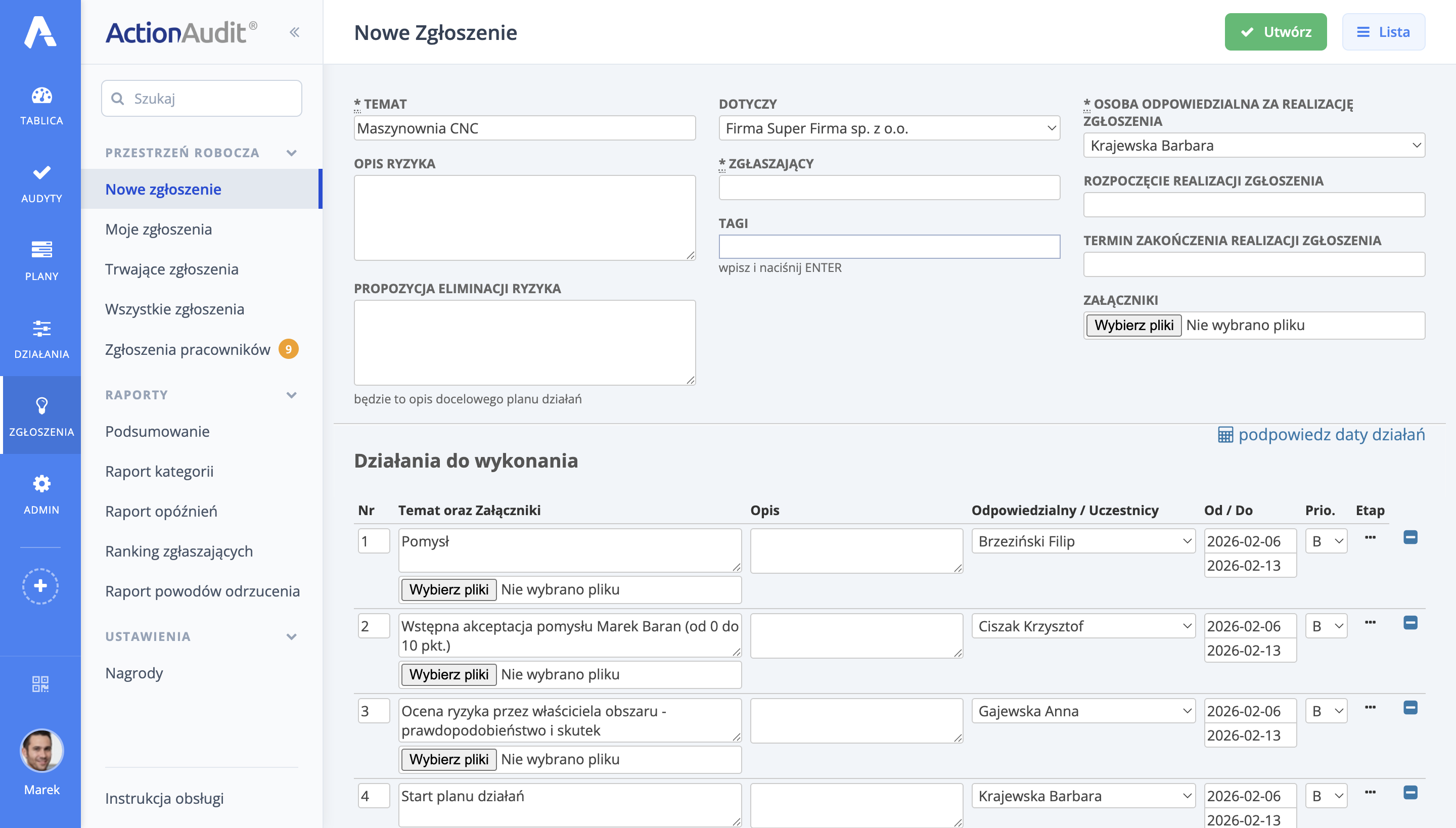
Task: Go to the Audyty checkmark icon
Action: [41, 173]
